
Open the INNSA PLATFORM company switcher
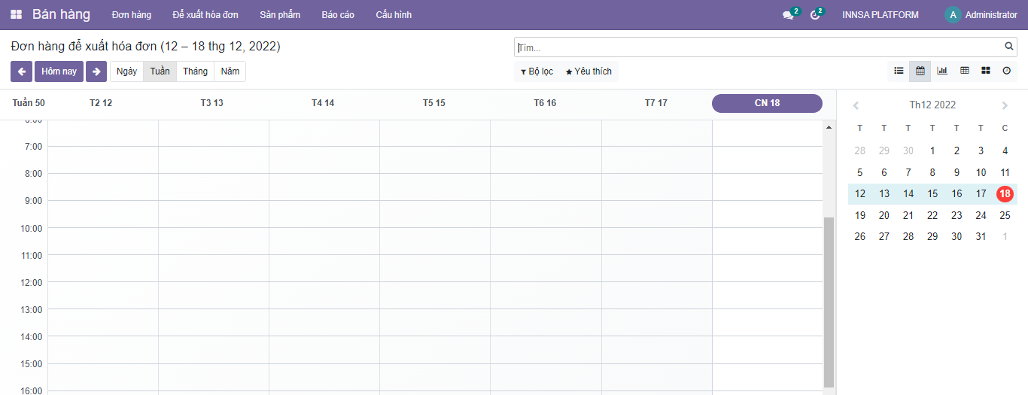(x=880, y=14)
